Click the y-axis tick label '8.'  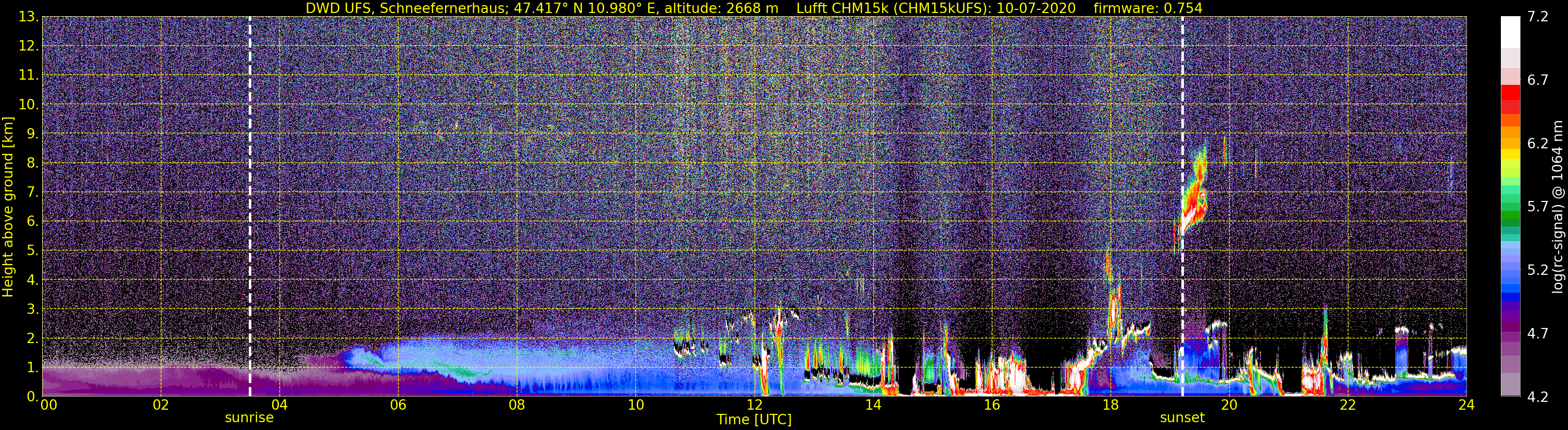32,163
